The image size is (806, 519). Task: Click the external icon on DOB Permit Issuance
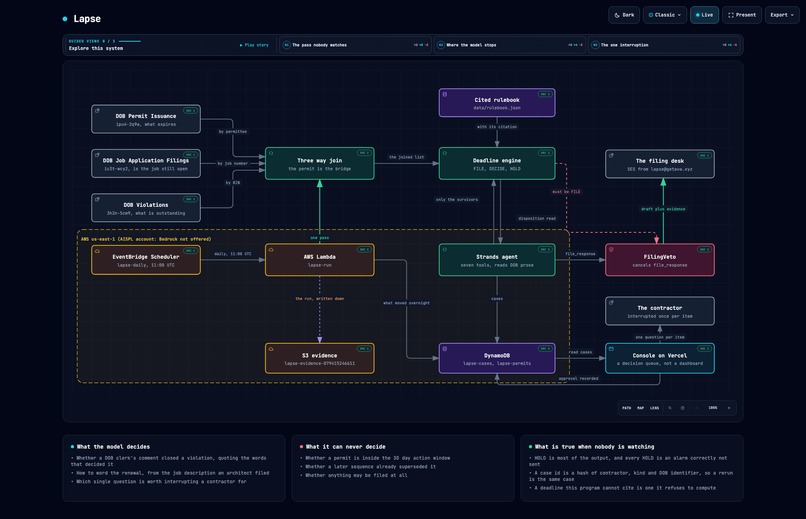pyautogui.click(x=97, y=110)
